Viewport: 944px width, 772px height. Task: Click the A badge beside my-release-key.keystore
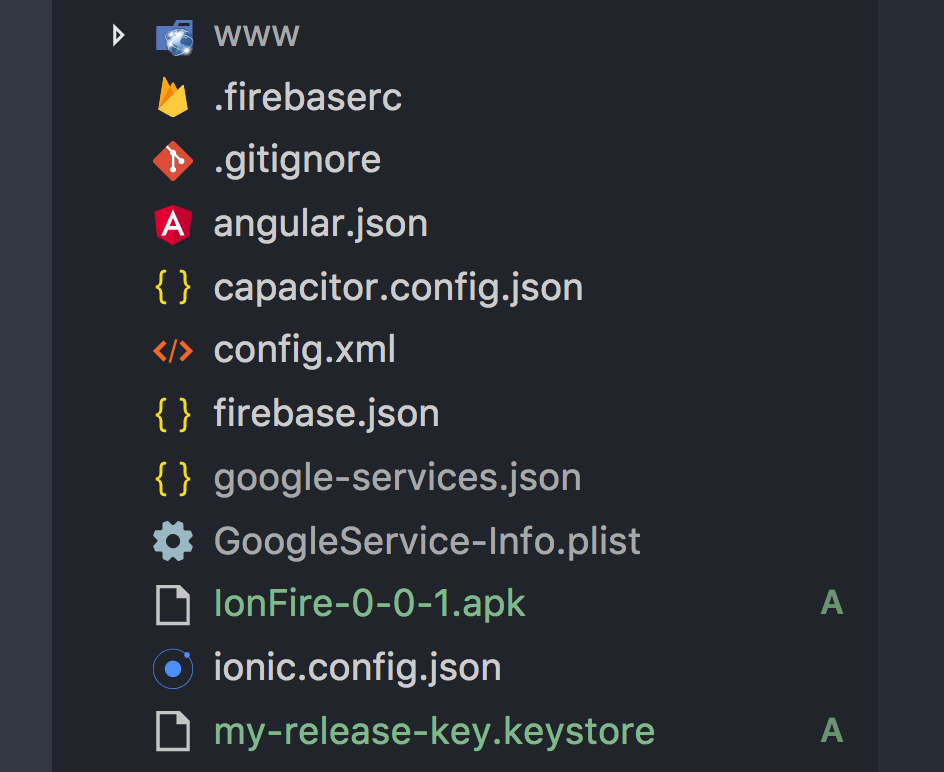(x=831, y=731)
